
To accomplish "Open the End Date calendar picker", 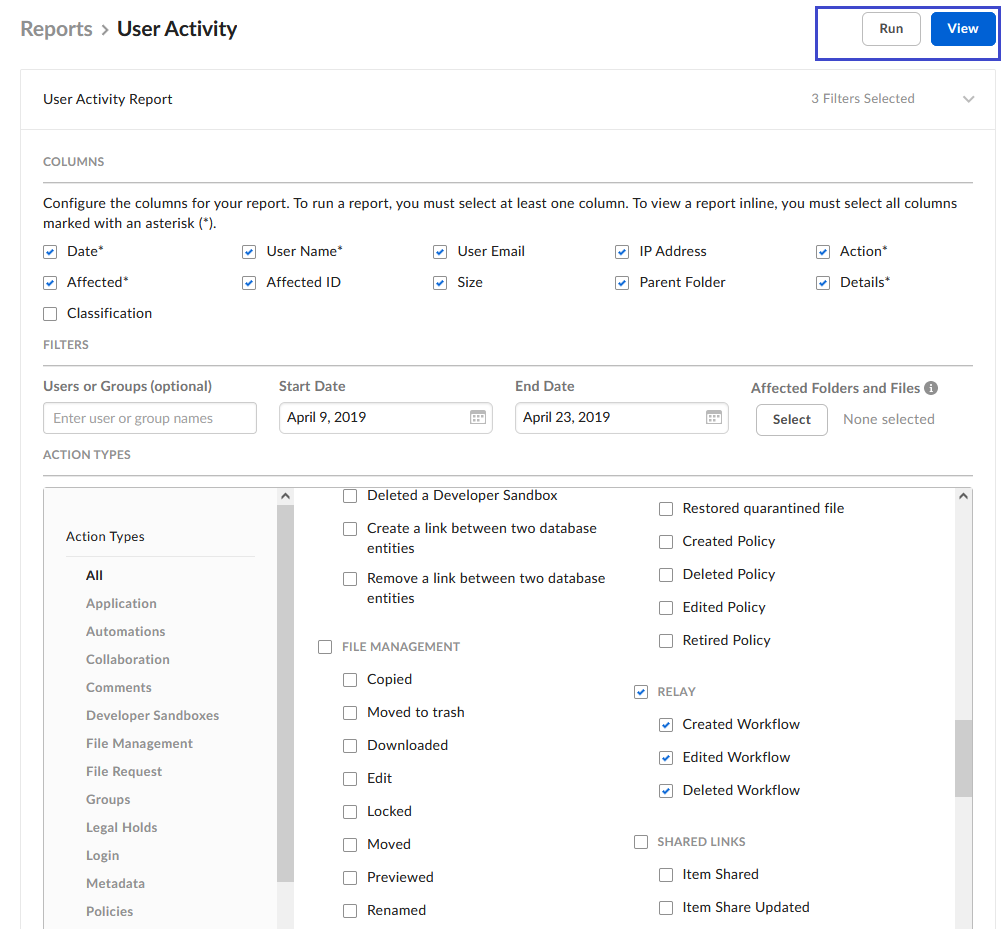I will point(713,418).
